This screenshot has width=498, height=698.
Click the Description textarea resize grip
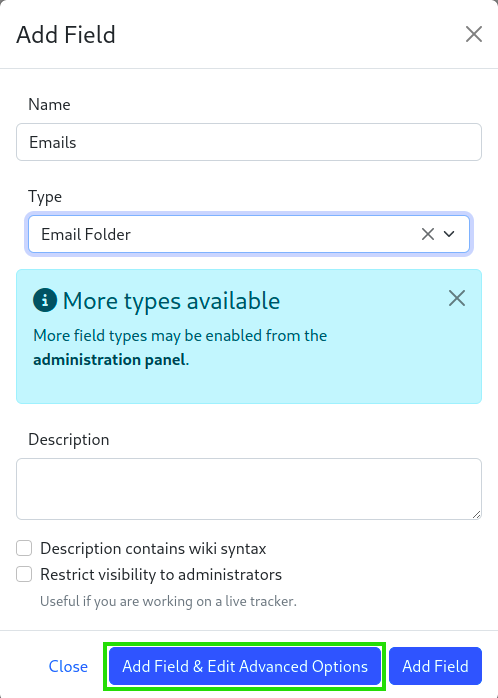click(x=476, y=515)
